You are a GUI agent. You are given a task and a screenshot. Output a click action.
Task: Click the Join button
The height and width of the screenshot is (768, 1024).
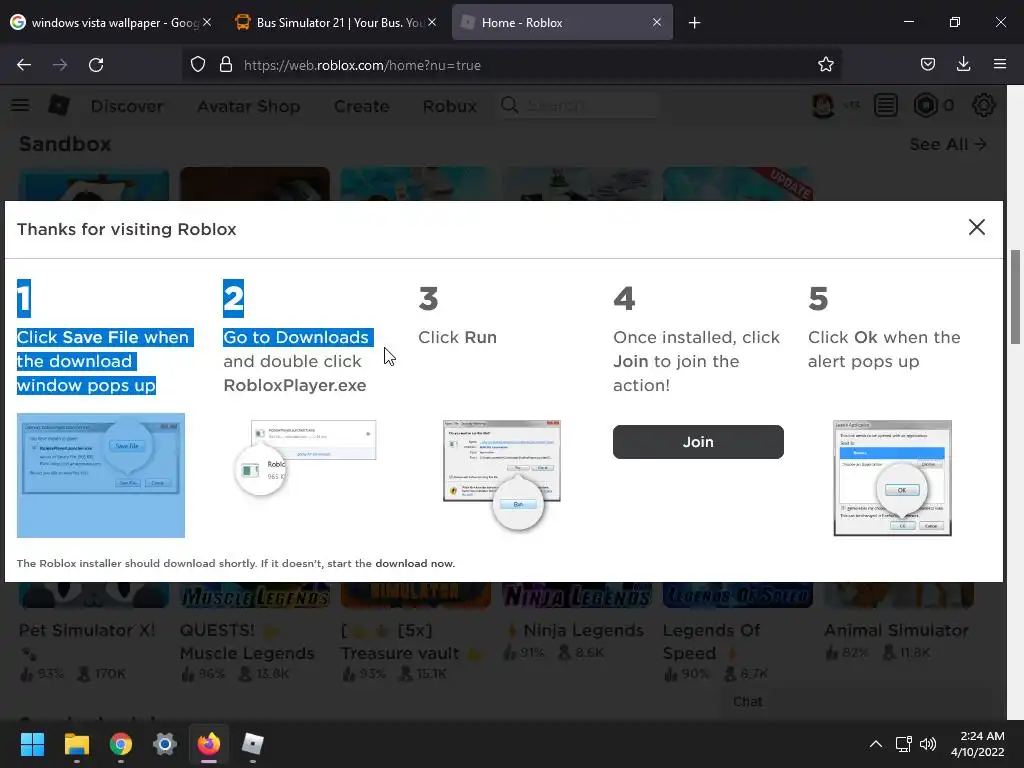point(698,442)
